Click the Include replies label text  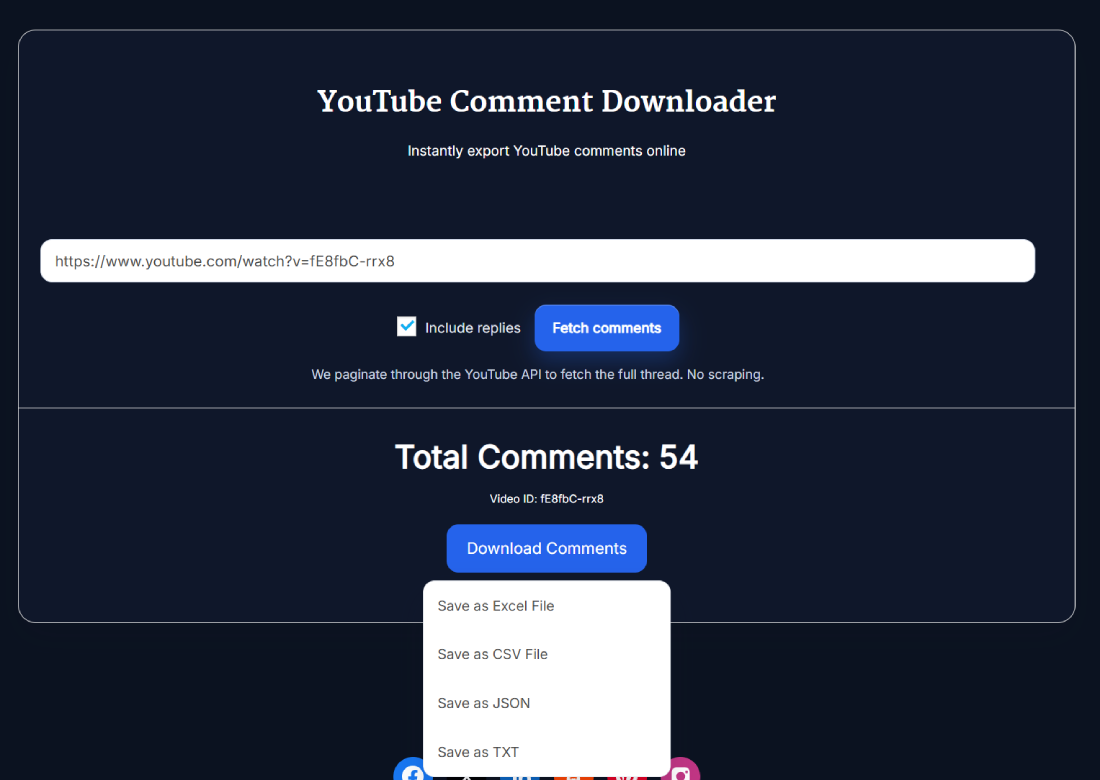click(473, 328)
